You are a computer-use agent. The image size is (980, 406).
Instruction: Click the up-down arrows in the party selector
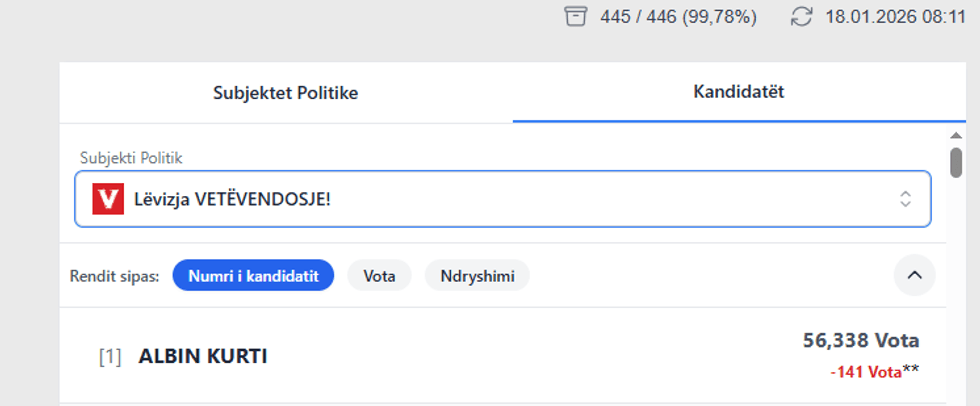point(905,199)
